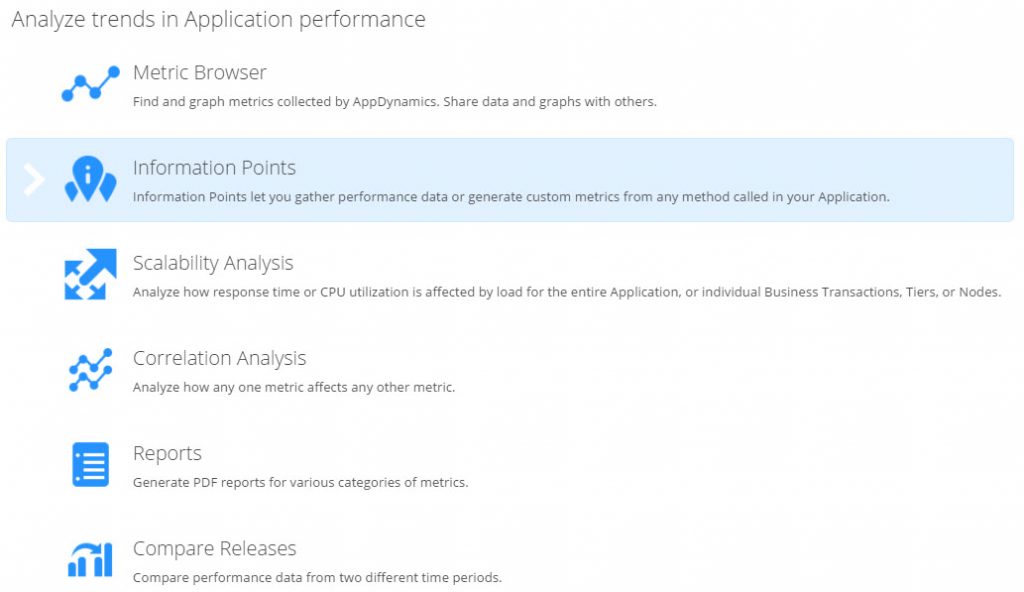
Task: Click the Compare Releases description text
Action: pyautogui.click(x=316, y=577)
